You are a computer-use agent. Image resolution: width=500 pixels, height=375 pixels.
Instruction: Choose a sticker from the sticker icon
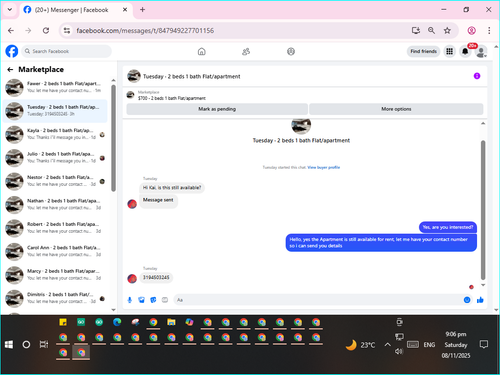tap(153, 300)
